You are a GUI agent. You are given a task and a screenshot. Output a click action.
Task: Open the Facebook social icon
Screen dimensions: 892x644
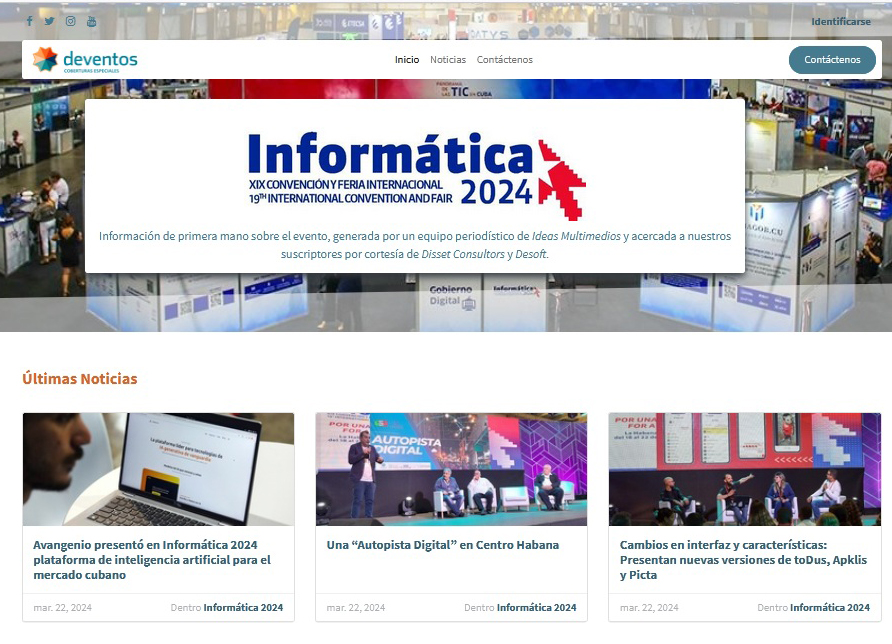[x=30, y=21]
